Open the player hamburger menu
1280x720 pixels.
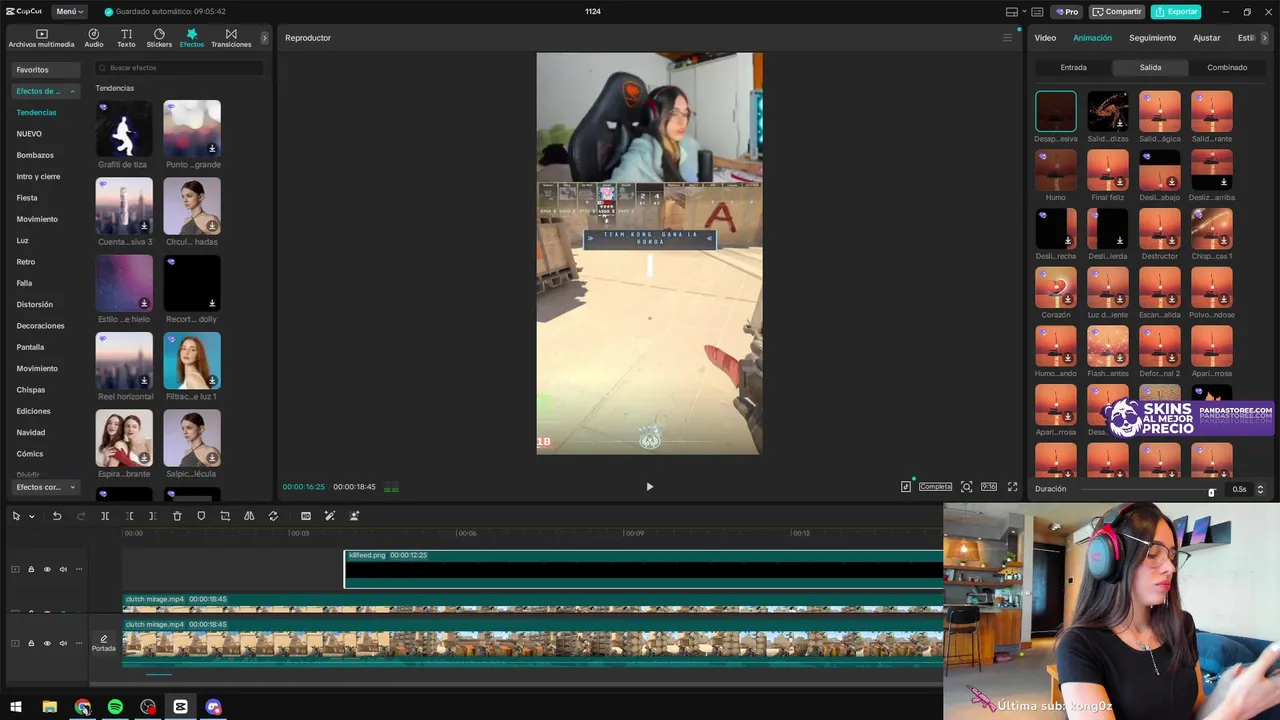[x=1007, y=38]
